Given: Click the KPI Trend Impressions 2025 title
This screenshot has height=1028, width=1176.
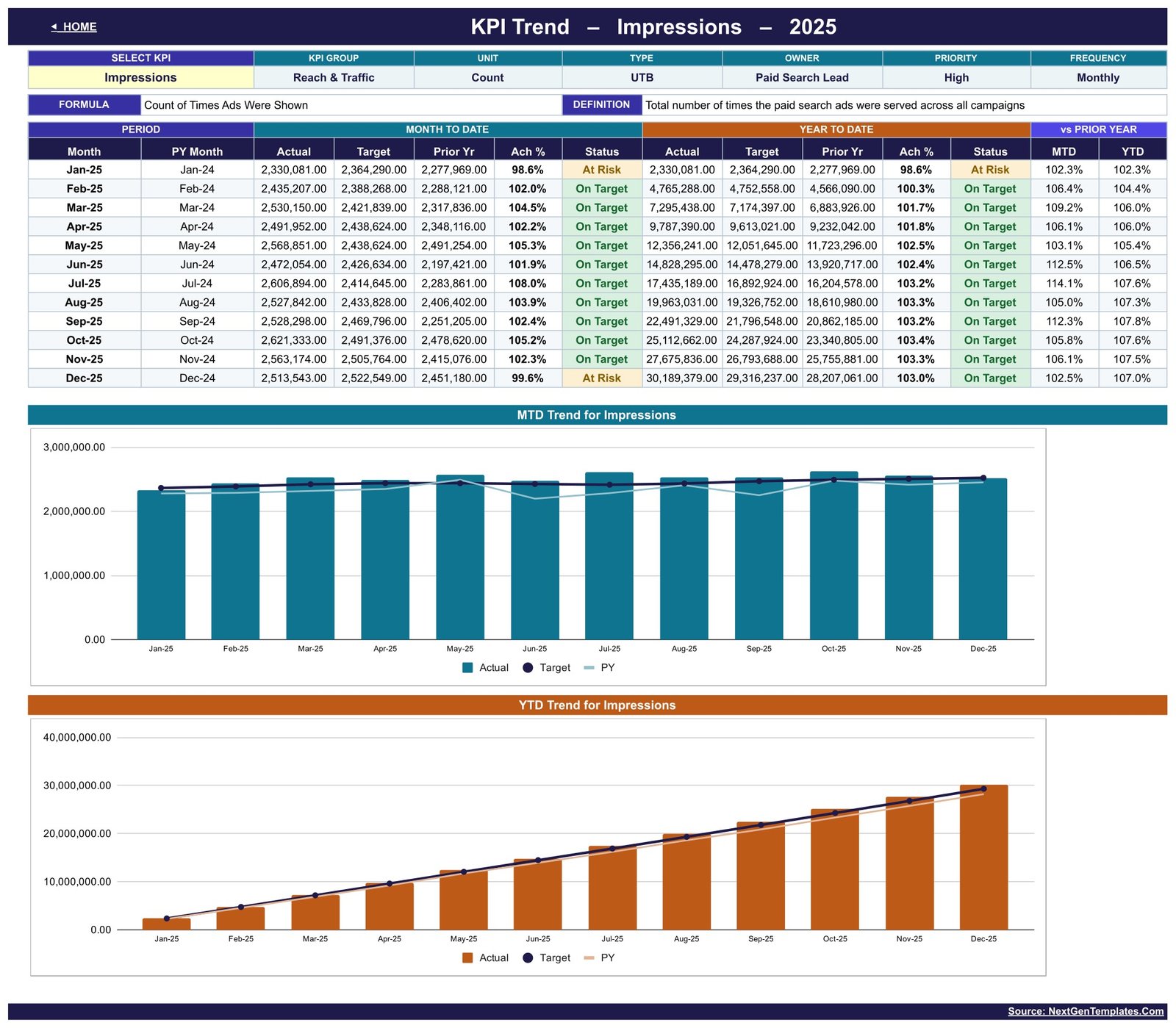Looking at the screenshot, I should click(x=653, y=27).
